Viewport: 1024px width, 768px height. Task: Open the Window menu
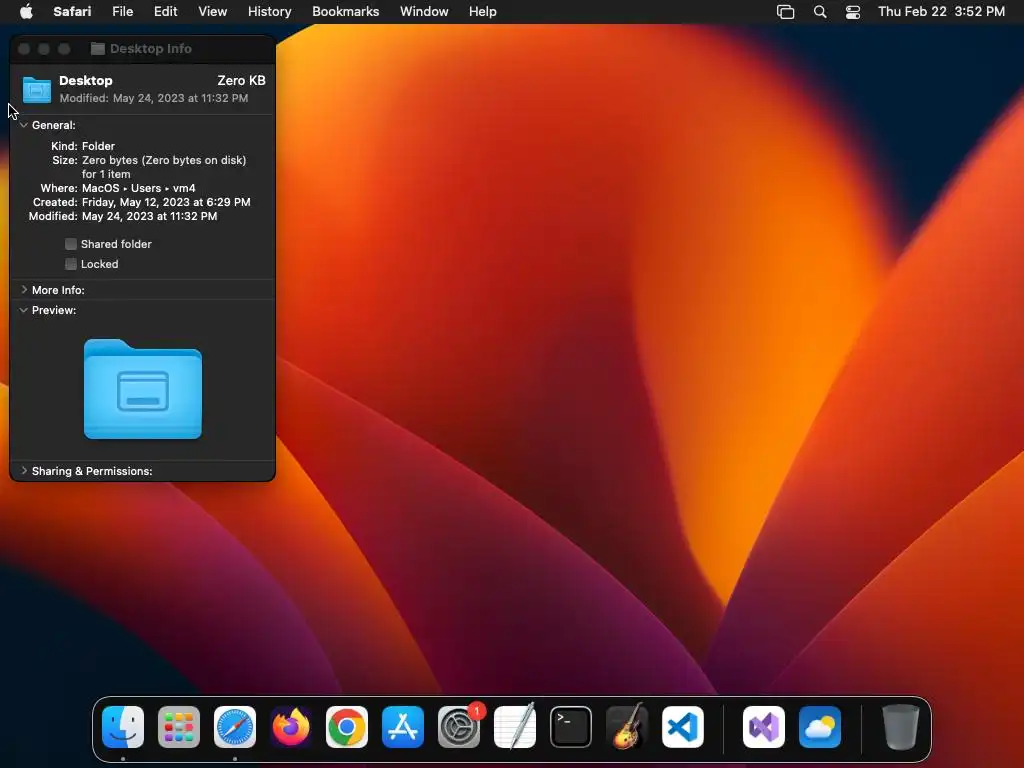424,12
